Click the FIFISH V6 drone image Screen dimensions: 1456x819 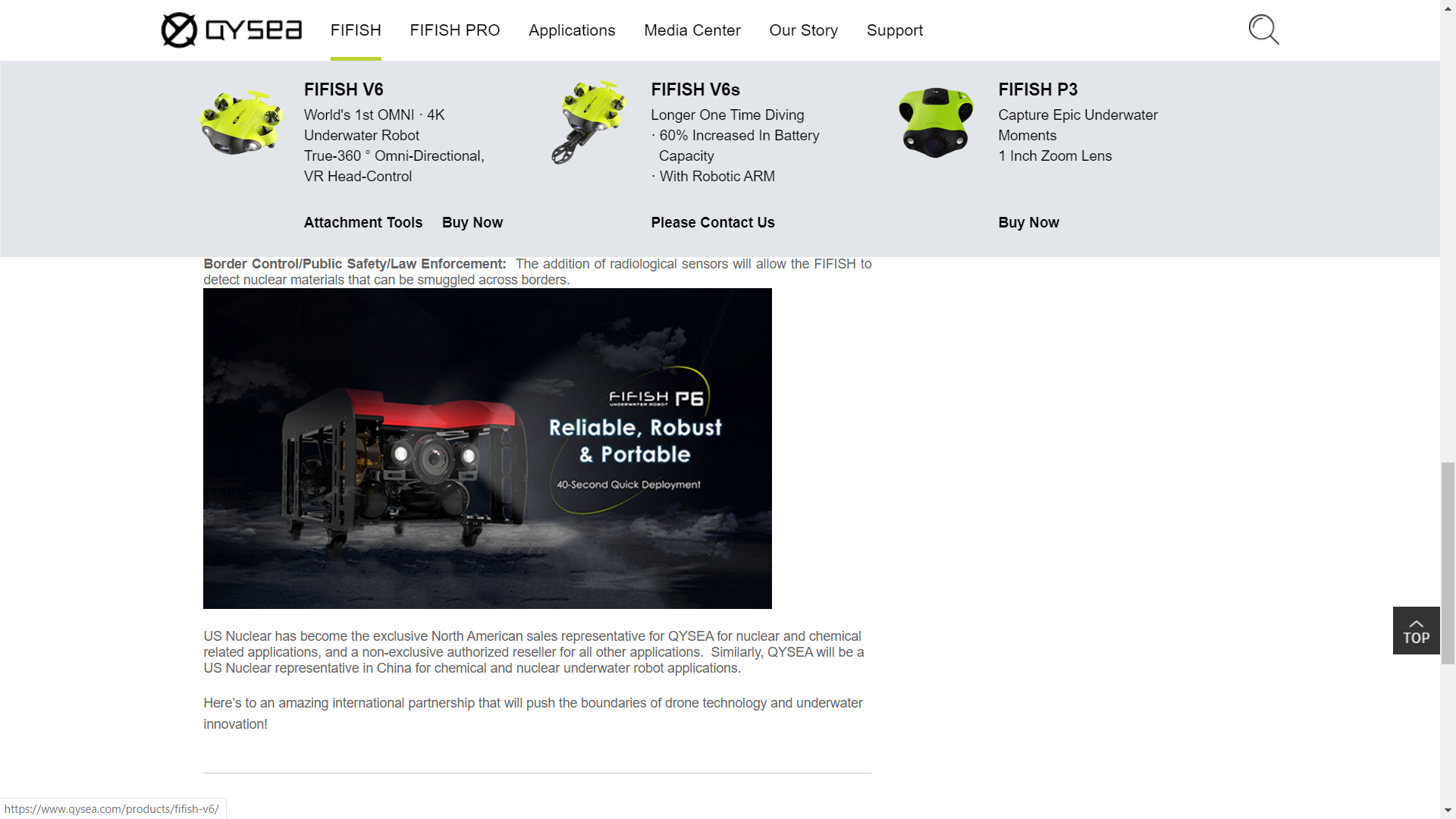click(241, 123)
